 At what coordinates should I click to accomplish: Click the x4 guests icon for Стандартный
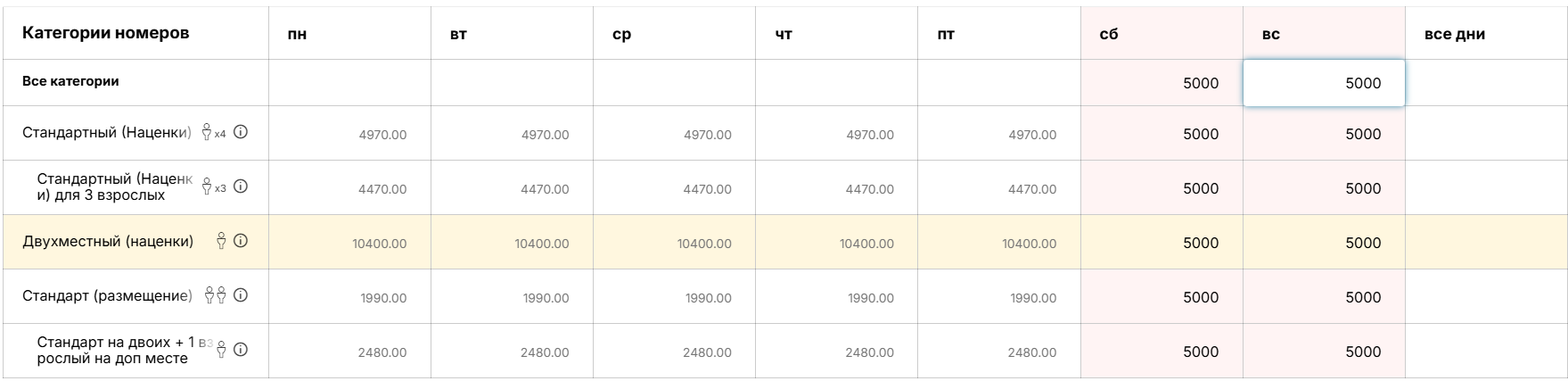(213, 133)
